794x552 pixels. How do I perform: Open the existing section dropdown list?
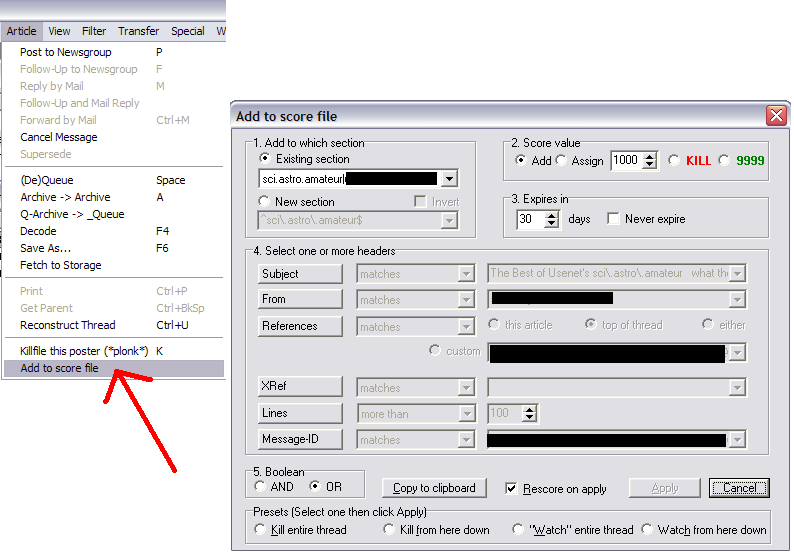449,179
